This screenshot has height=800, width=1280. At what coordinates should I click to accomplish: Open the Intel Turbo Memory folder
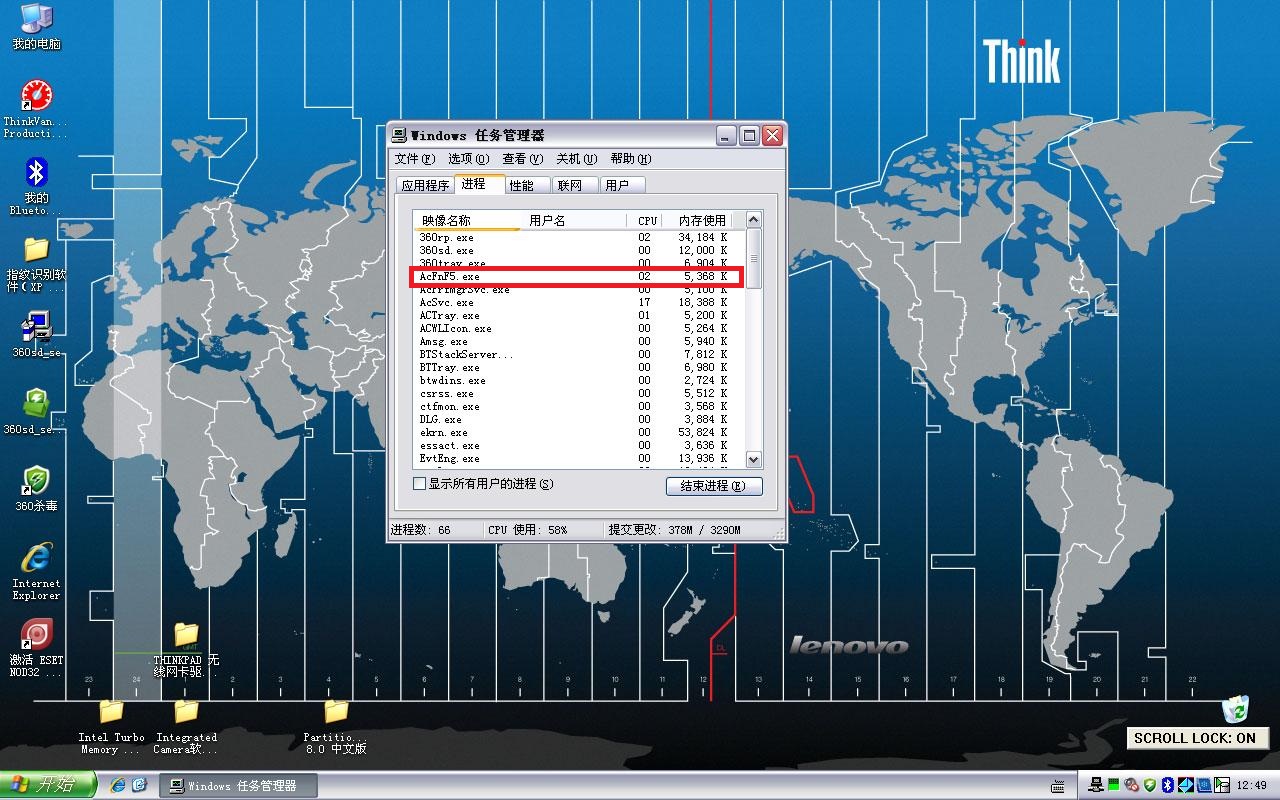click(111, 712)
